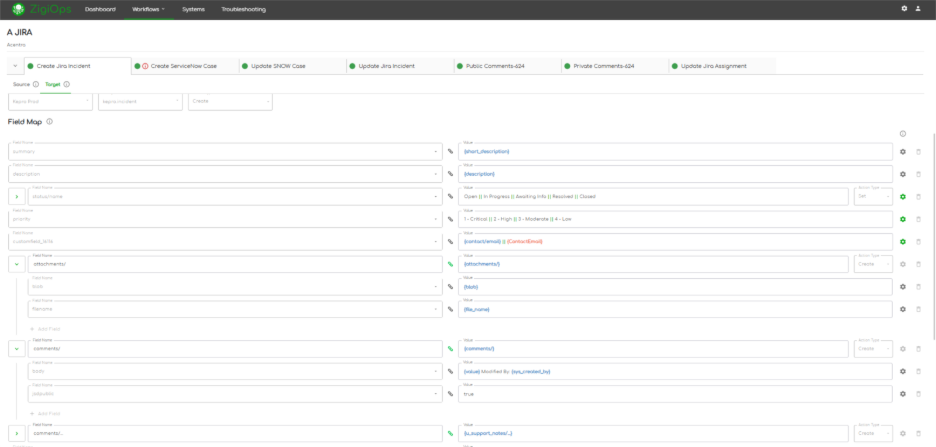This screenshot has height=447, width=936.
Task: Open the Create operation dropdown under Target
Action: [x=230, y=101]
